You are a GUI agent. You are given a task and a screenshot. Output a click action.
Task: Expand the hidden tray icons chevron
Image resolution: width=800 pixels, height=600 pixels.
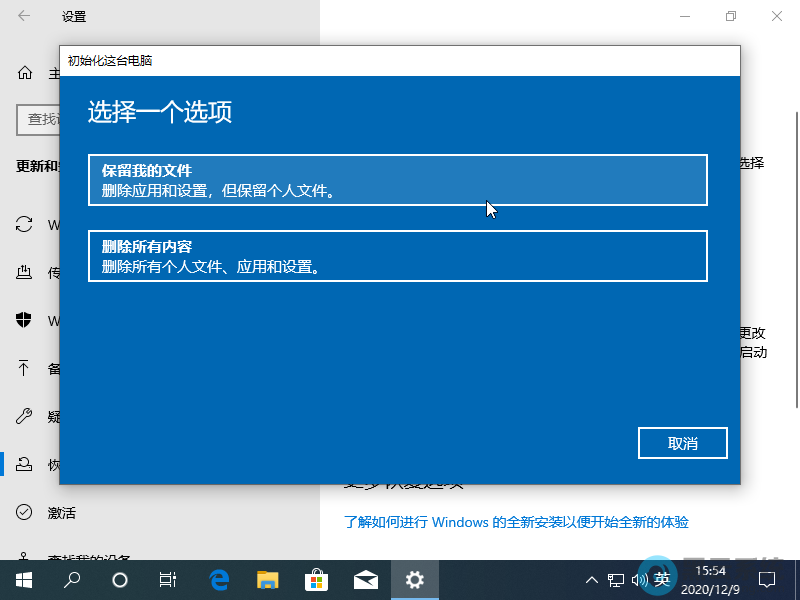point(592,579)
